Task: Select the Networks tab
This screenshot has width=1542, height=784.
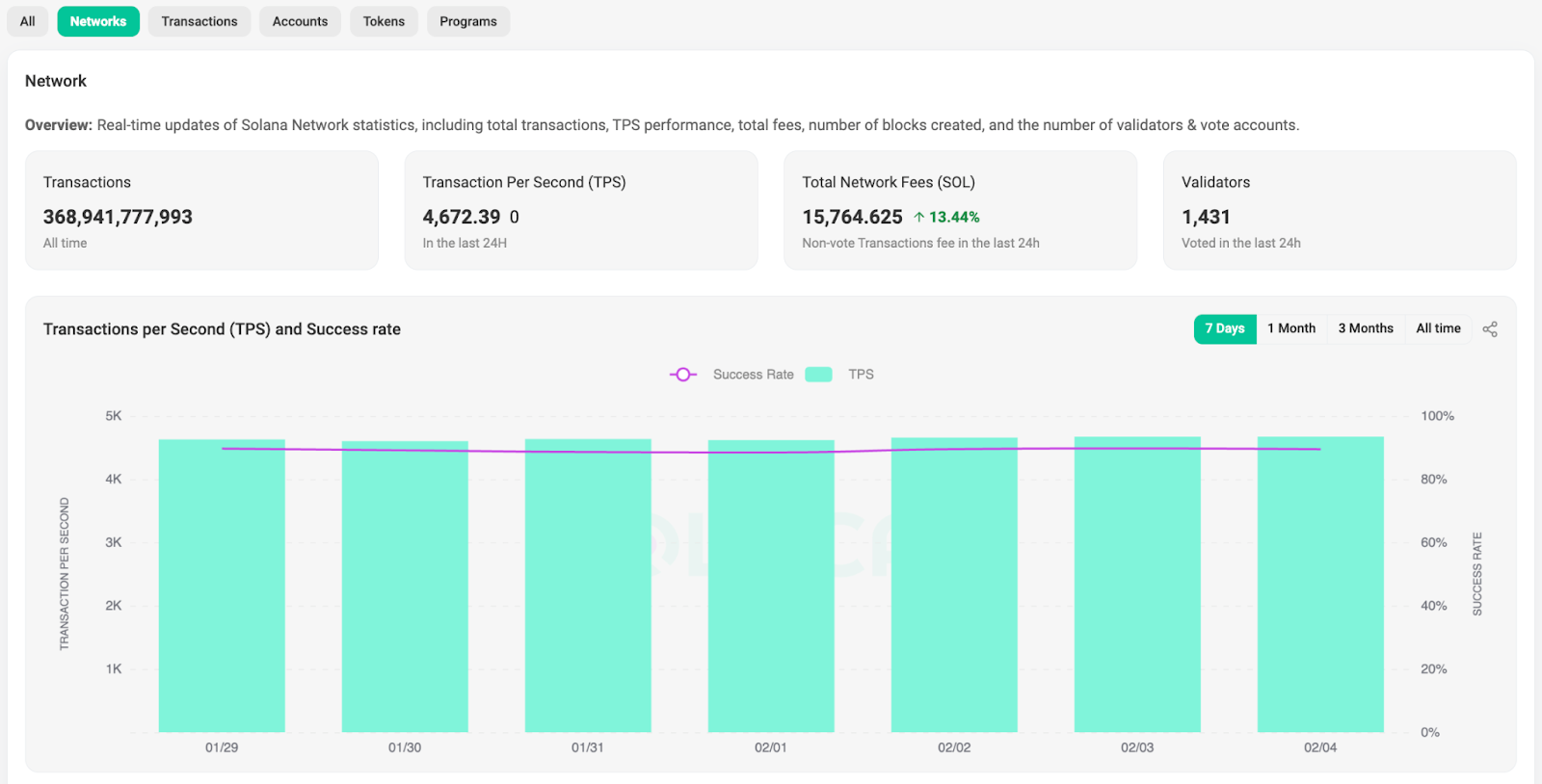Action: tap(98, 21)
